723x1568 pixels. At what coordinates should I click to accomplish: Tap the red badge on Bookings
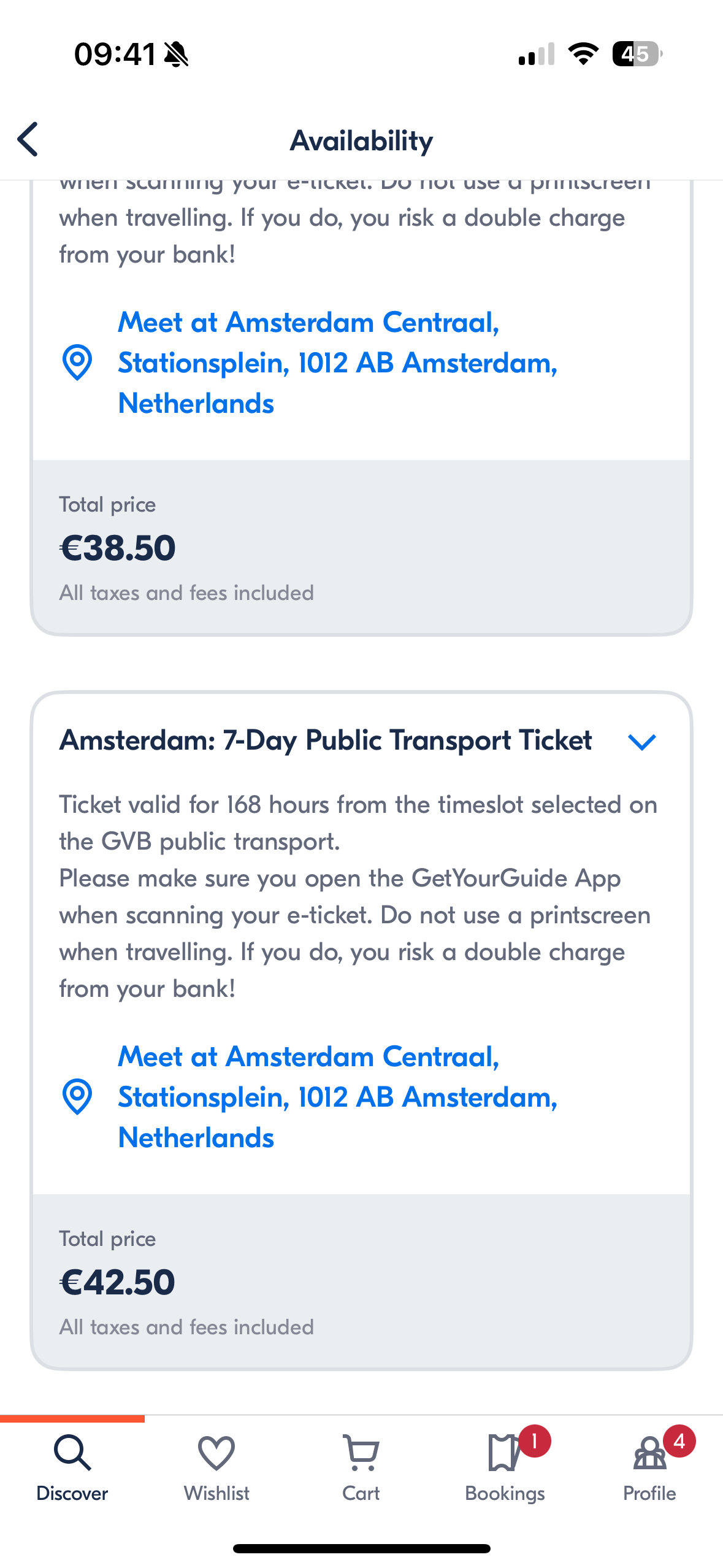pos(534,1441)
